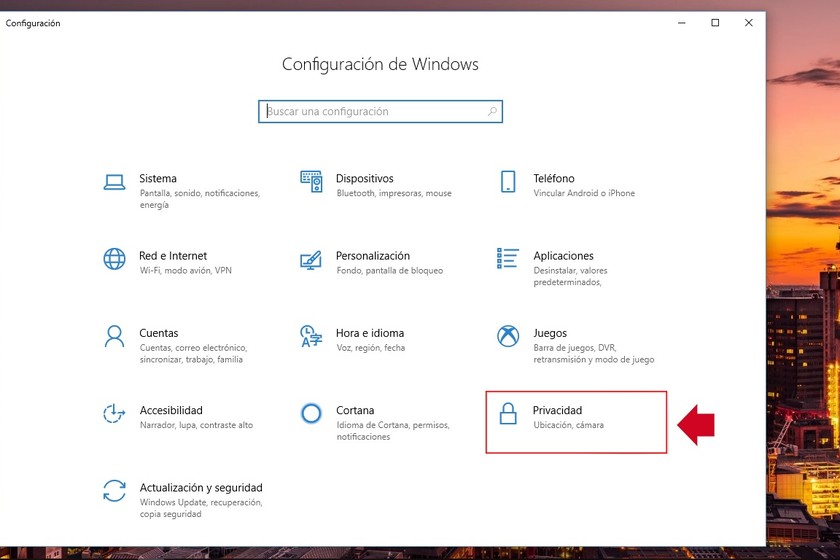The height and width of the screenshot is (560, 840).
Task: Click the Privacidad padlock icon
Action: click(x=508, y=414)
